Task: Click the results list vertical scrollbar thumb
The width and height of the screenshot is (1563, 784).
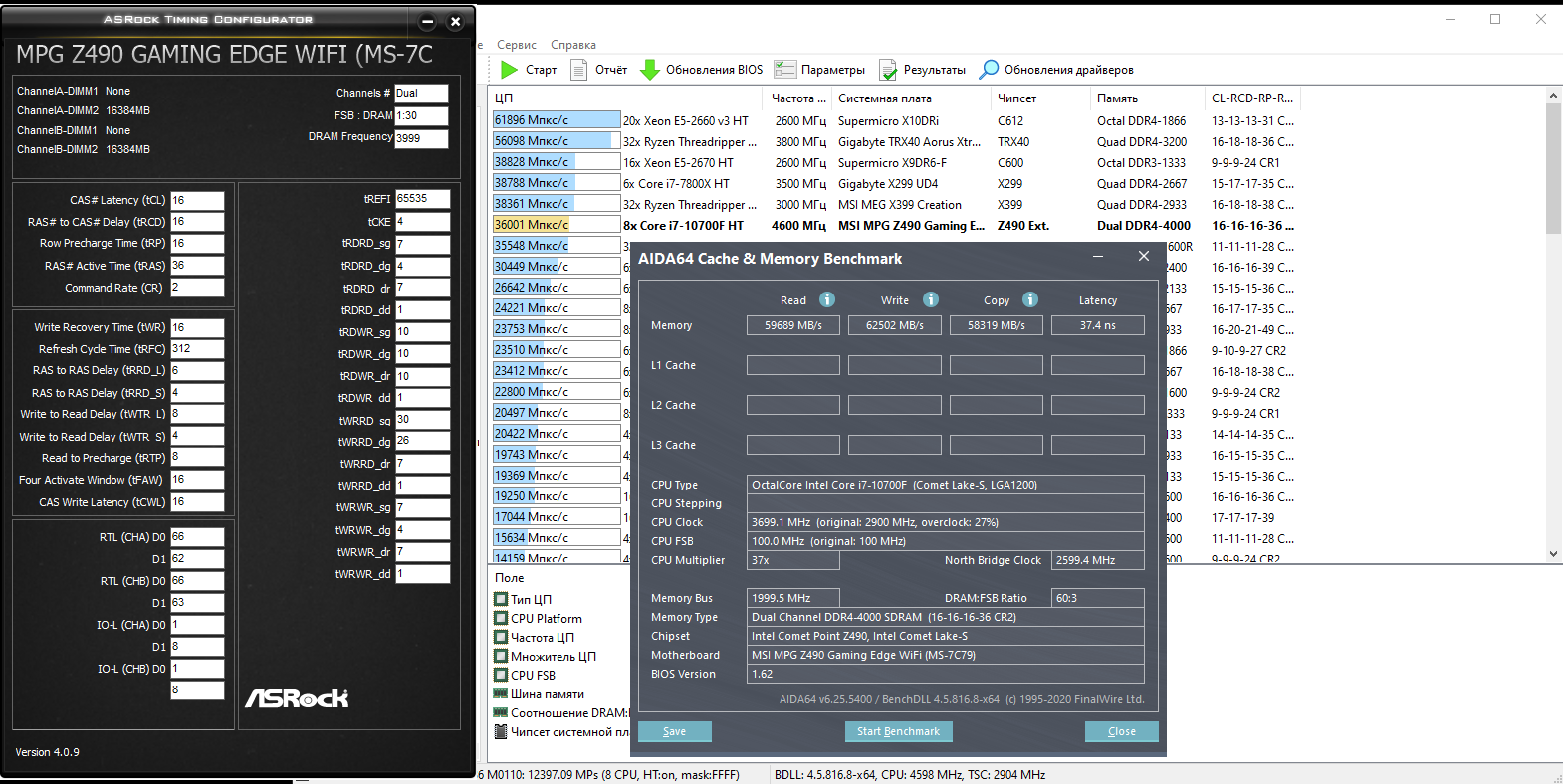Action: [1553, 168]
